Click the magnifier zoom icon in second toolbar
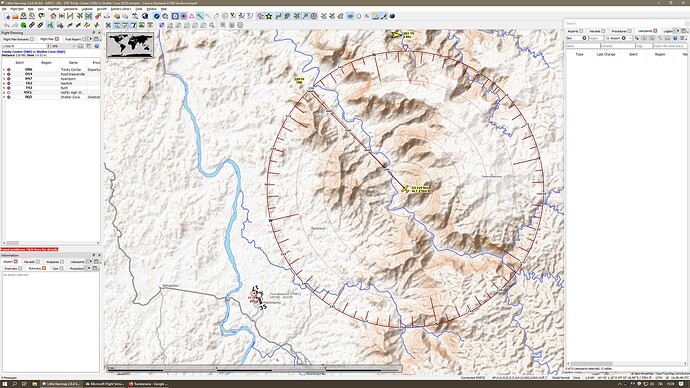Image resolution: width=690 pixels, height=388 pixels. pos(223,25)
